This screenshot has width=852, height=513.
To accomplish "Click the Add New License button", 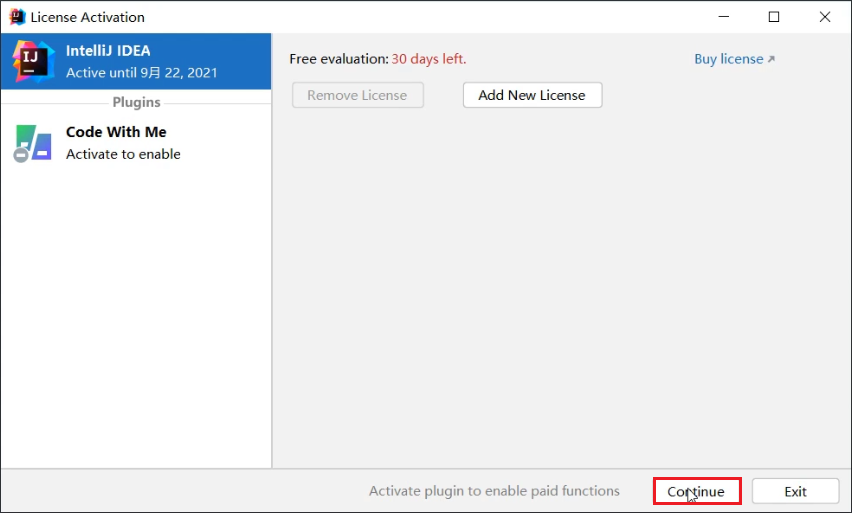I will coord(532,95).
